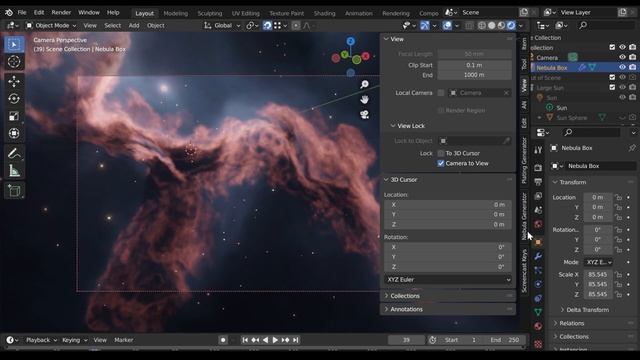
Task: Open the Object Data properties tab icon
Action: 538,312
